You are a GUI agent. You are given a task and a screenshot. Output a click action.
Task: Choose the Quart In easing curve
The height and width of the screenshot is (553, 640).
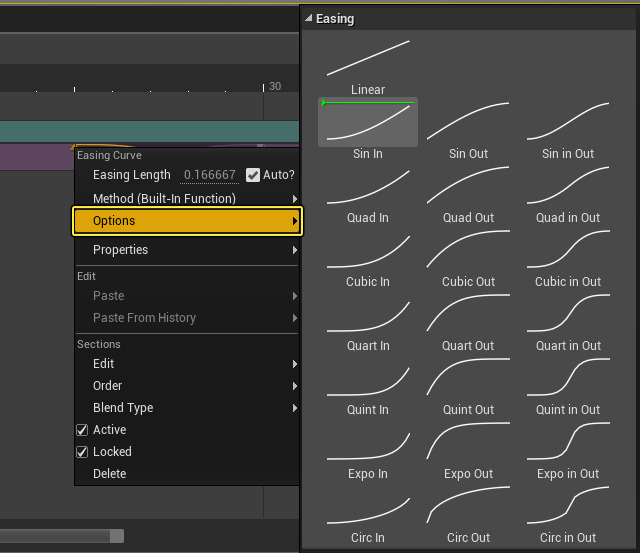tap(368, 314)
